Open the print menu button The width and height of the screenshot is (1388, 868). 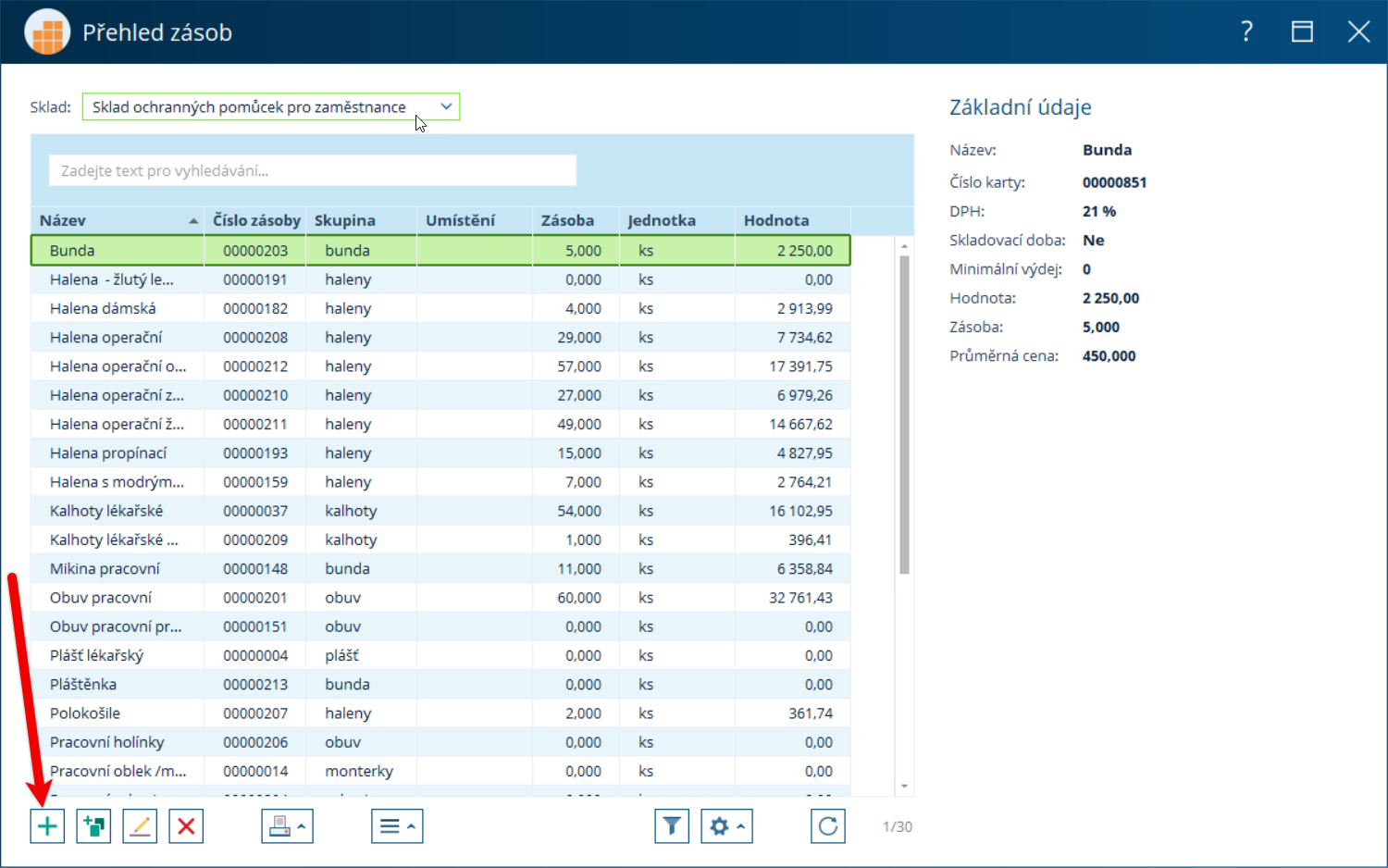click(x=287, y=826)
